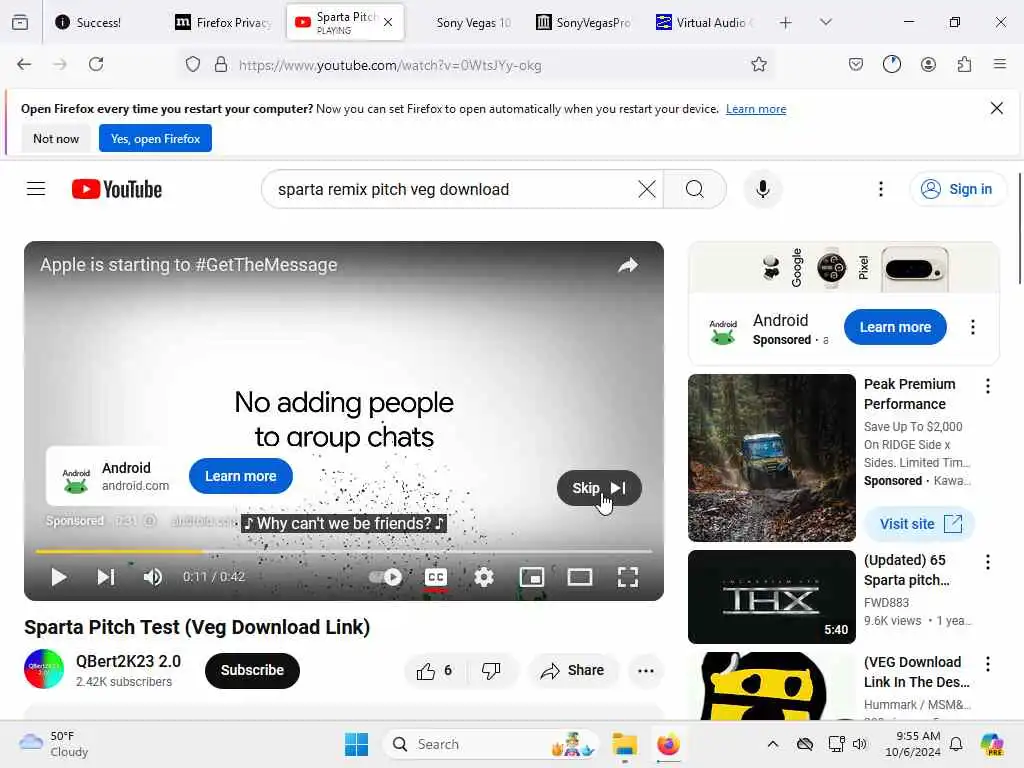Enter fullscreen mode
This screenshot has width=1024, height=768.
coord(628,577)
